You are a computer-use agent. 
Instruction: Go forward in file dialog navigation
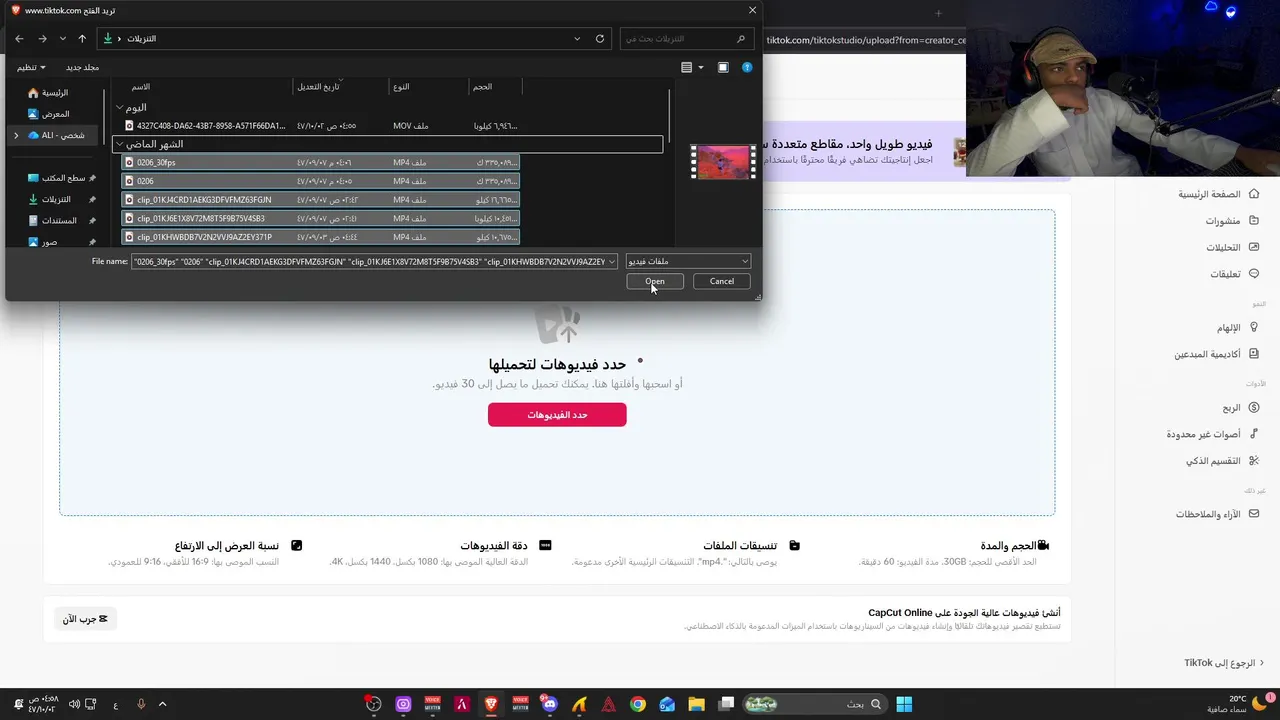tap(42, 38)
